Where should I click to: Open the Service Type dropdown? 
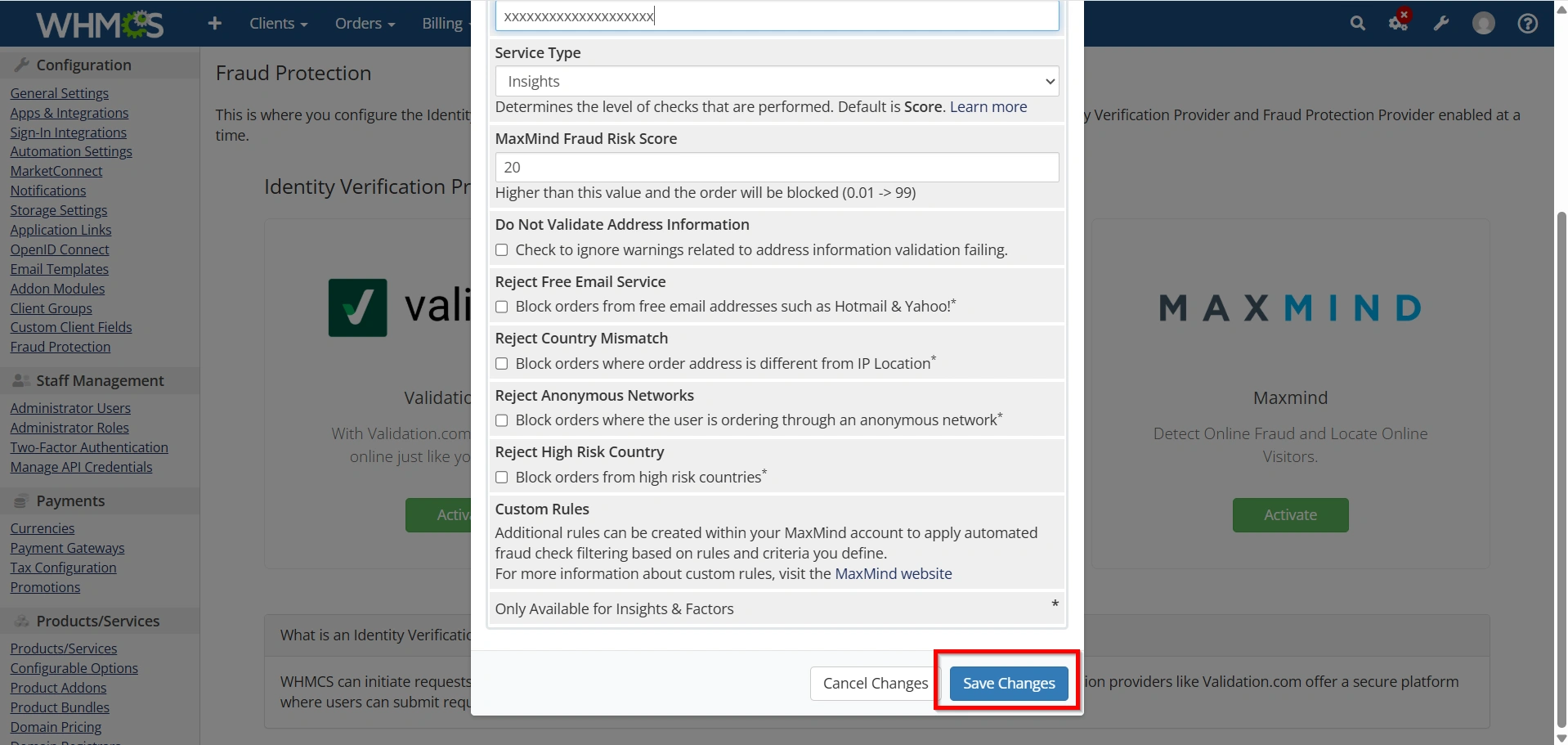pyautogui.click(x=777, y=81)
